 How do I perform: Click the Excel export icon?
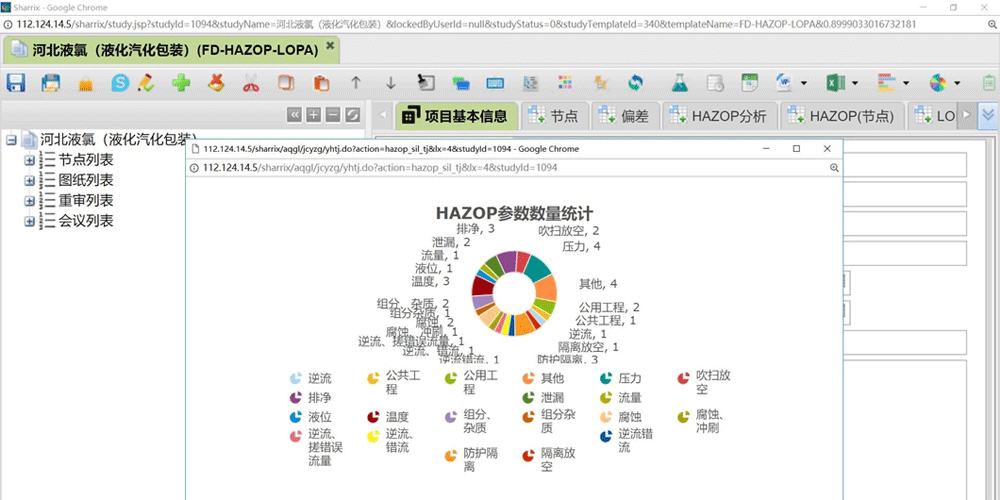click(835, 83)
